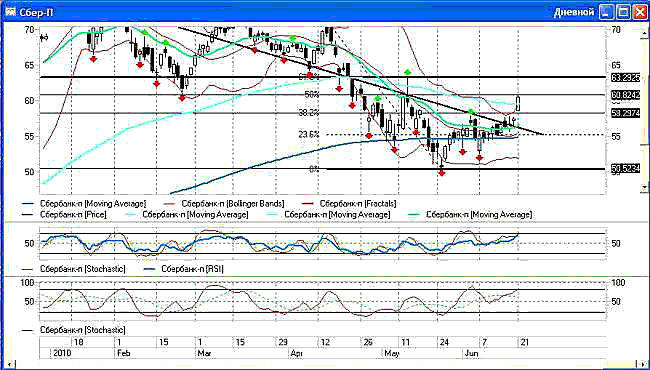Click the crosshair cursor icon near 70
Image resolution: width=650 pixels, height=370 pixels.
tap(44, 38)
